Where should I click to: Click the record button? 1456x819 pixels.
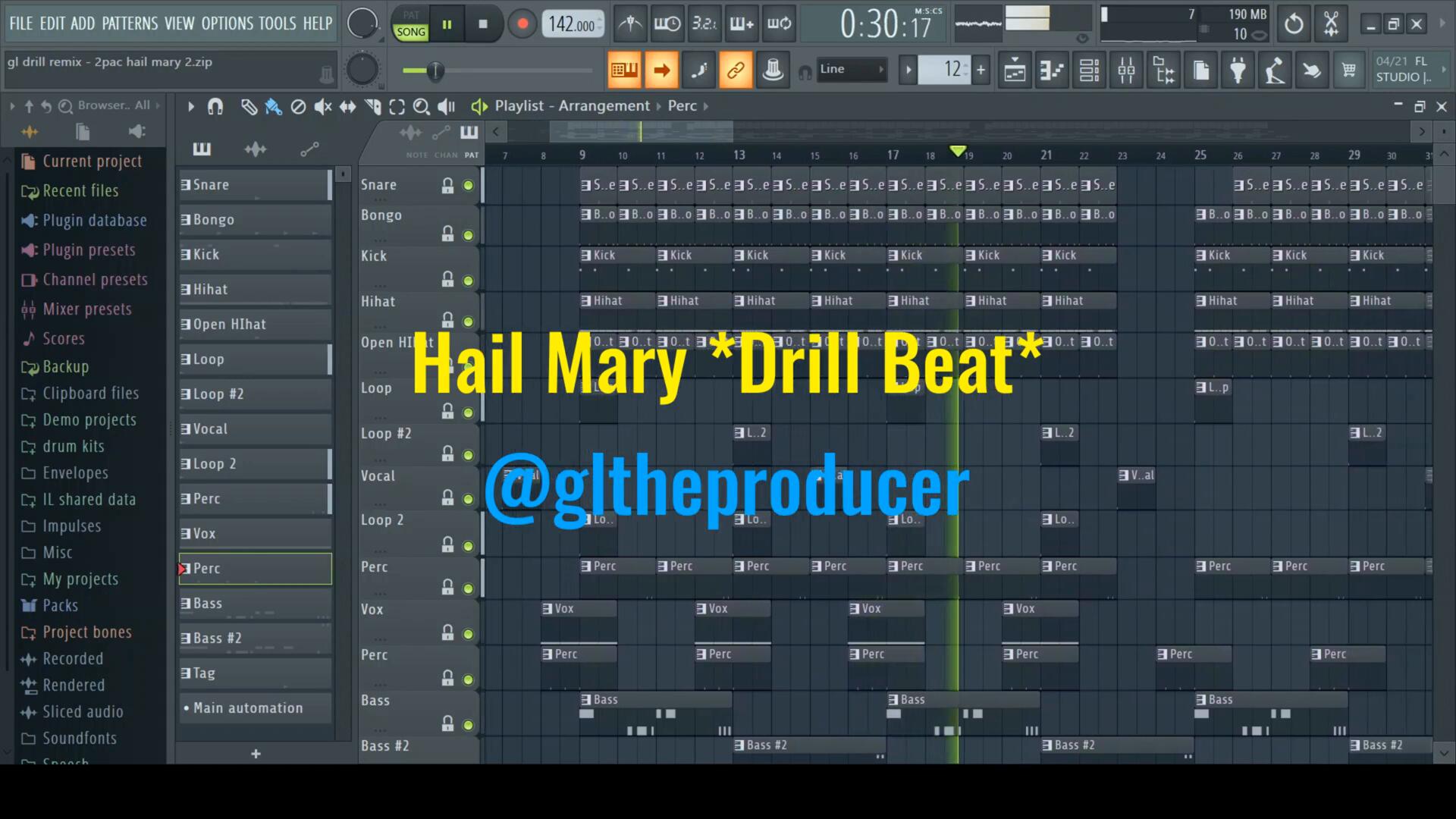coord(522,24)
